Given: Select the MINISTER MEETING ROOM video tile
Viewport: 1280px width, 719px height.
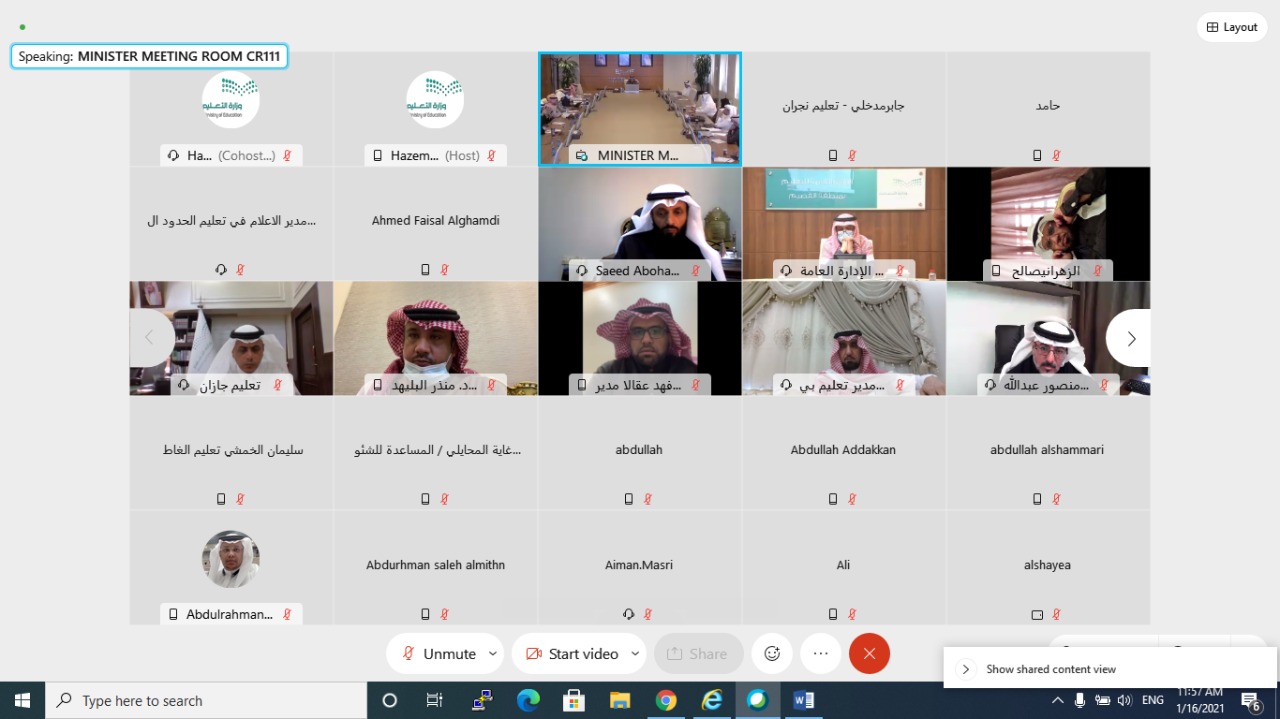Looking at the screenshot, I should (640, 108).
